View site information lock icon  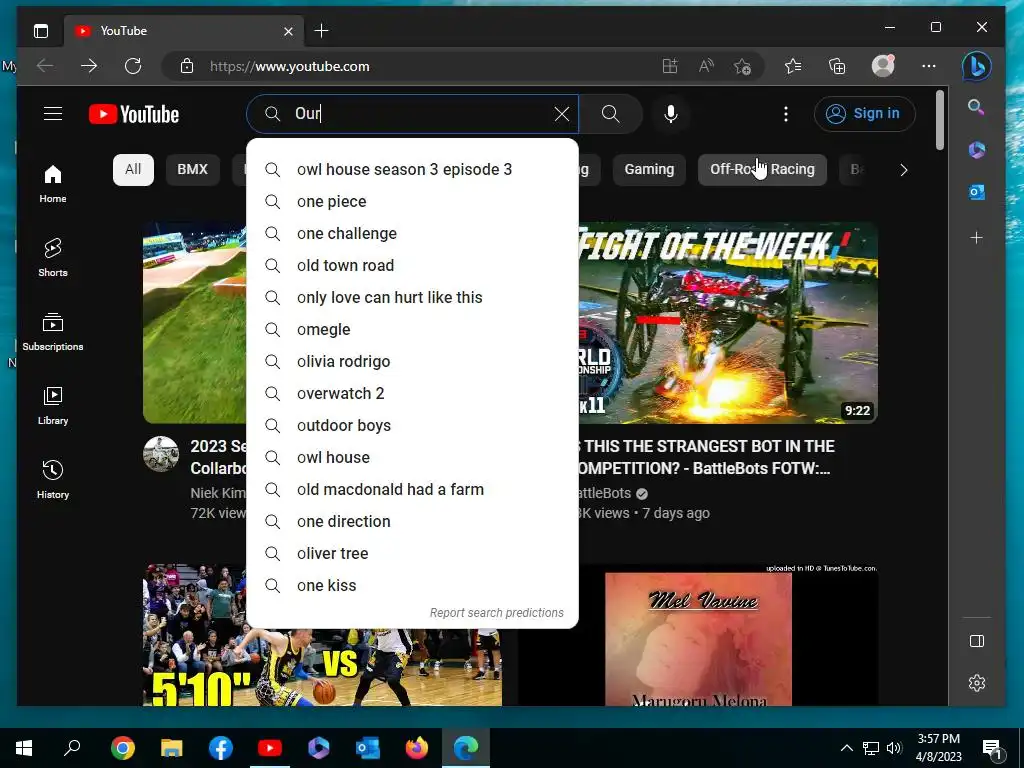point(187,66)
